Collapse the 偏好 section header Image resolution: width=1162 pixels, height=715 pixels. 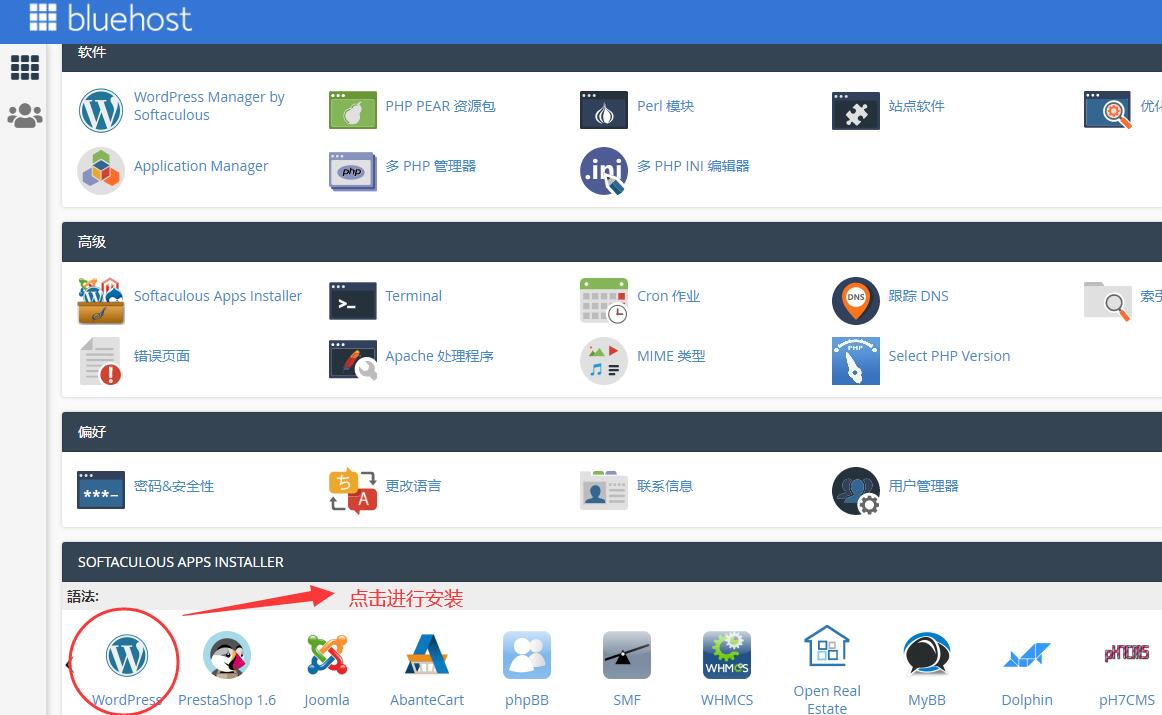[x=611, y=432]
